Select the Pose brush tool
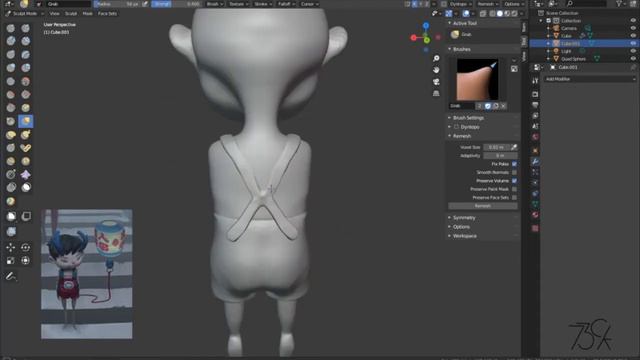The height and width of the screenshot is (360, 640). (26, 148)
